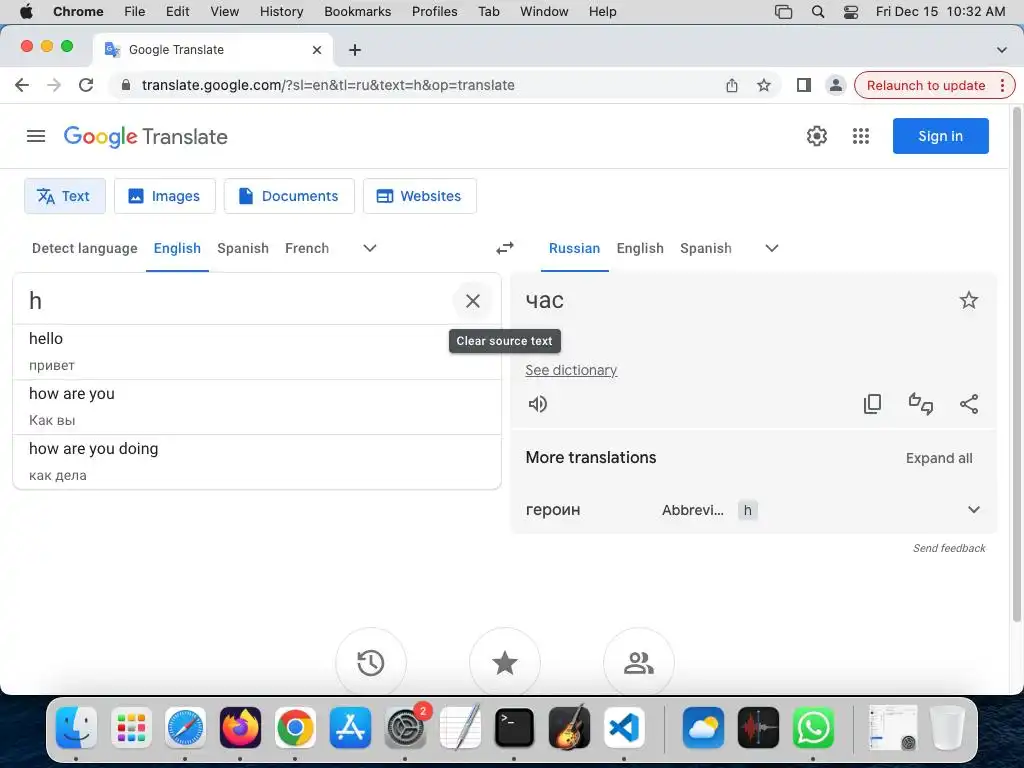Open the Chrome profile avatar

835,85
